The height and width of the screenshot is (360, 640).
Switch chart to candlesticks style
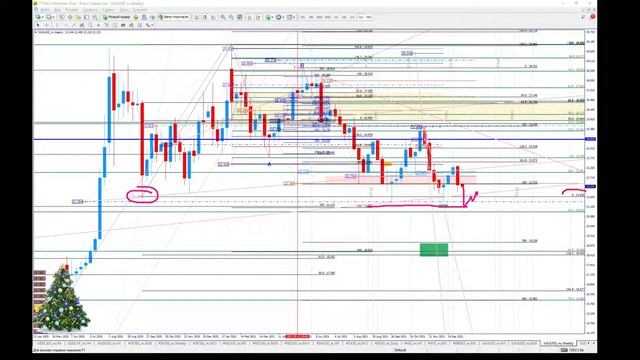tap(205, 17)
